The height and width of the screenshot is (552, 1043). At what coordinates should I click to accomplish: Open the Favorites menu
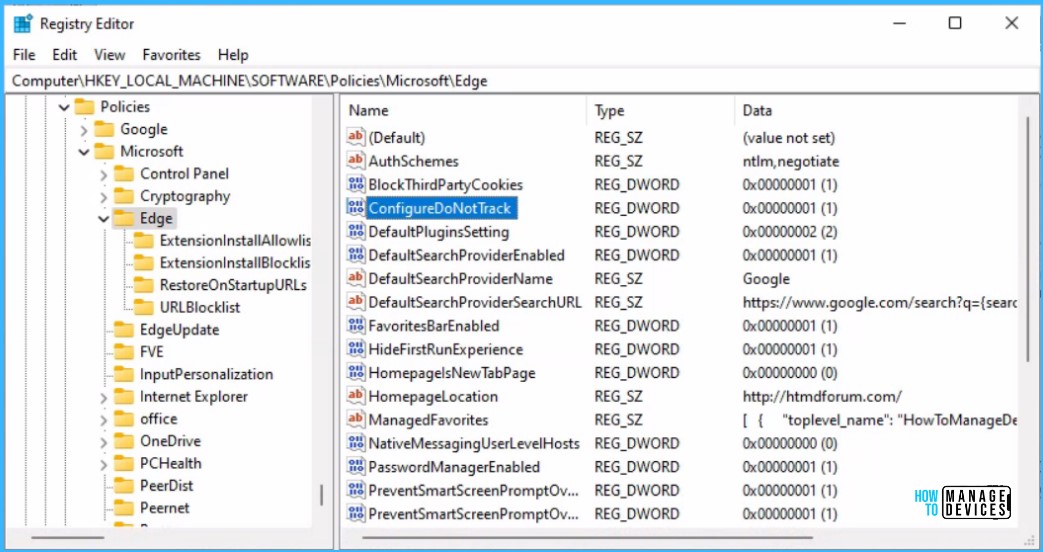point(172,55)
